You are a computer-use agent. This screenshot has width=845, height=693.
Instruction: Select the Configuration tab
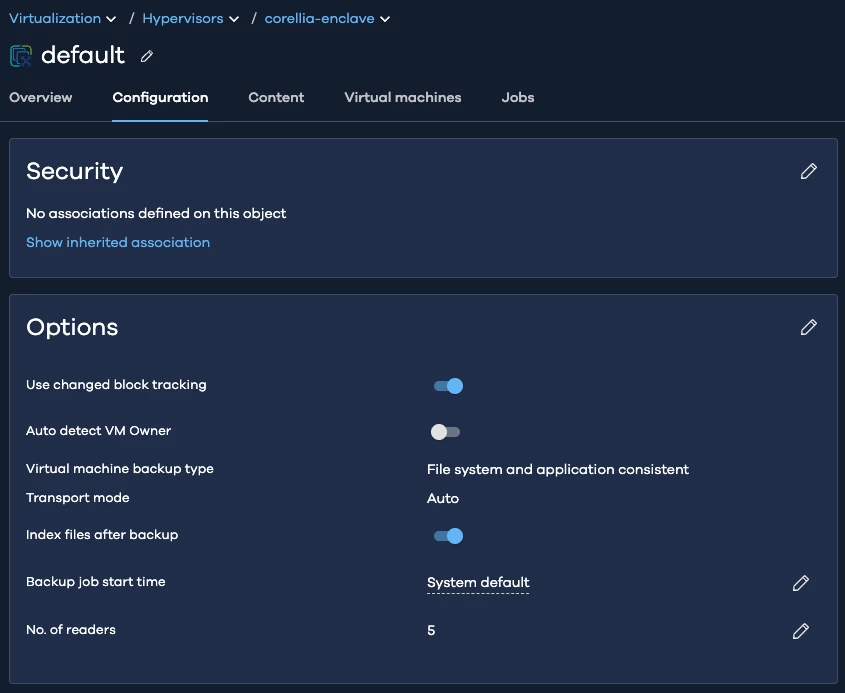coord(160,98)
